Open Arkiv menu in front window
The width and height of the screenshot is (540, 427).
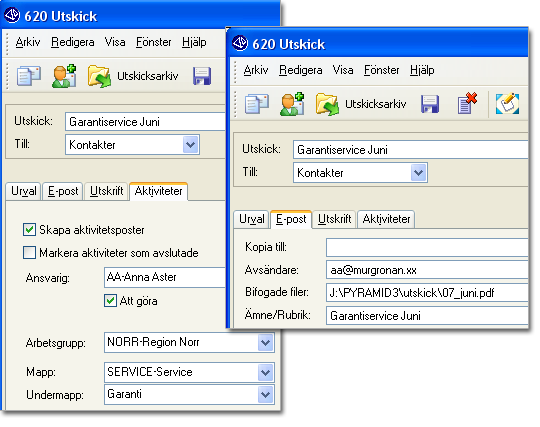click(x=256, y=70)
